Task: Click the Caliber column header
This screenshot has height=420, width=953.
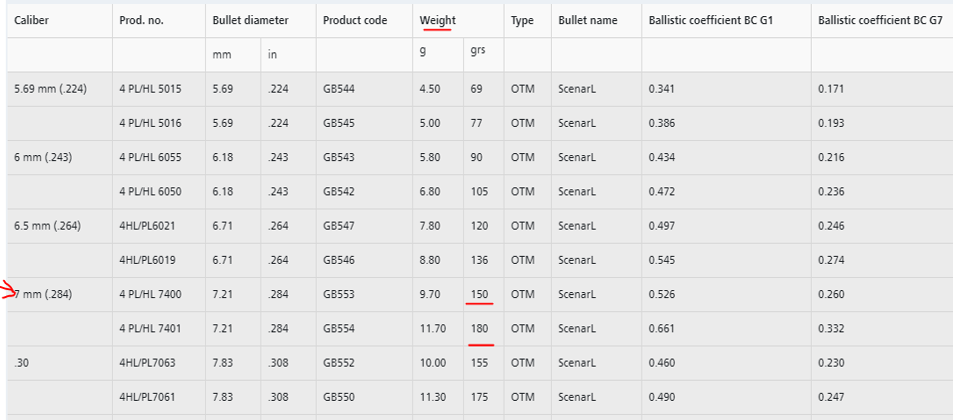Action: click(x=31, y=20)
